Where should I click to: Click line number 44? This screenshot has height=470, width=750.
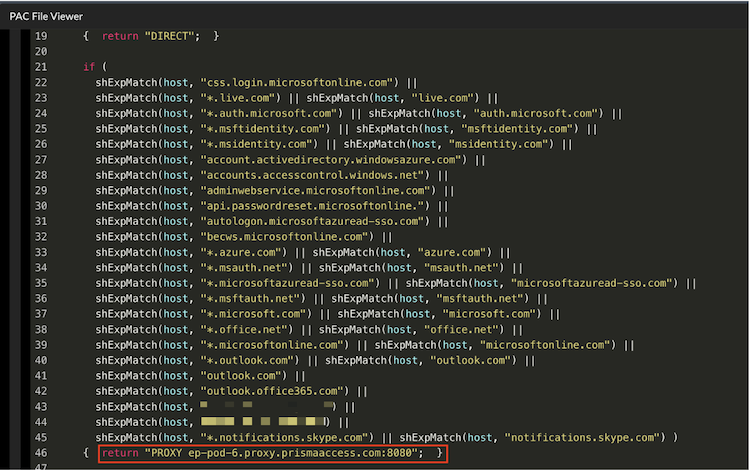41,422
